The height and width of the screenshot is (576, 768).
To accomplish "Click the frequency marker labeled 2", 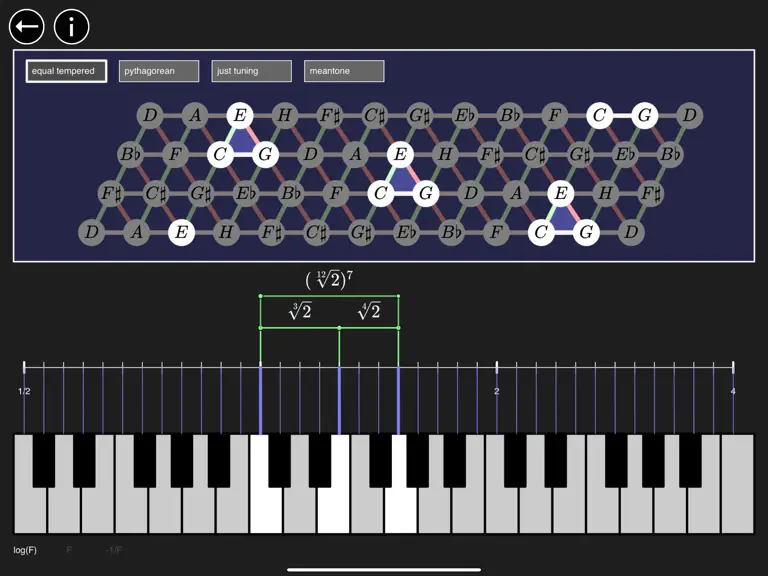I will (497, 391).
